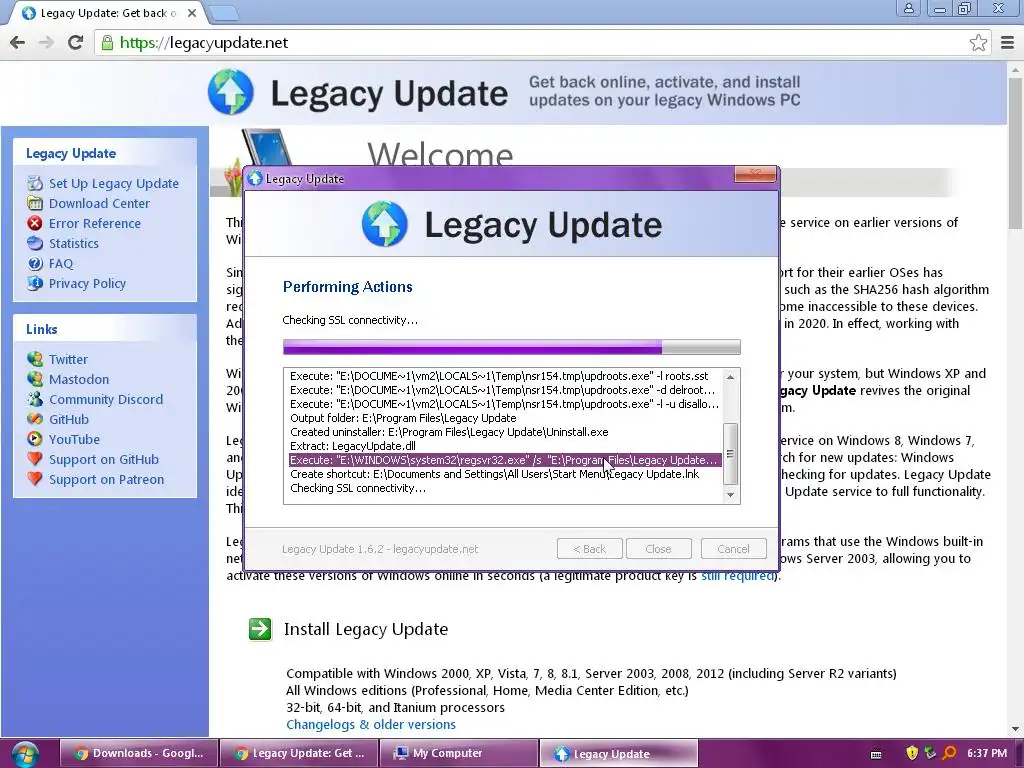Open Changelogs & older versions link
Screen dimensions: 1024x768
point(371,724)
